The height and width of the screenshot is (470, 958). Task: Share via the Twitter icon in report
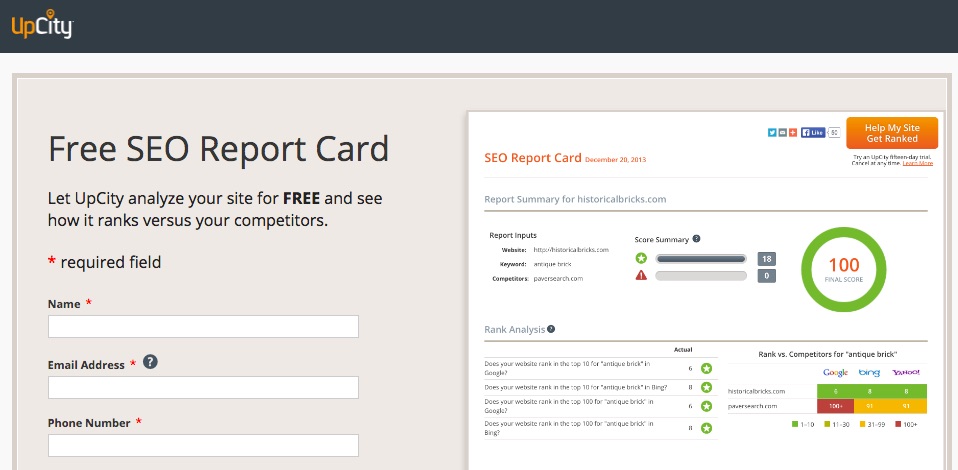pyautogui.click(x=772, y=132)
